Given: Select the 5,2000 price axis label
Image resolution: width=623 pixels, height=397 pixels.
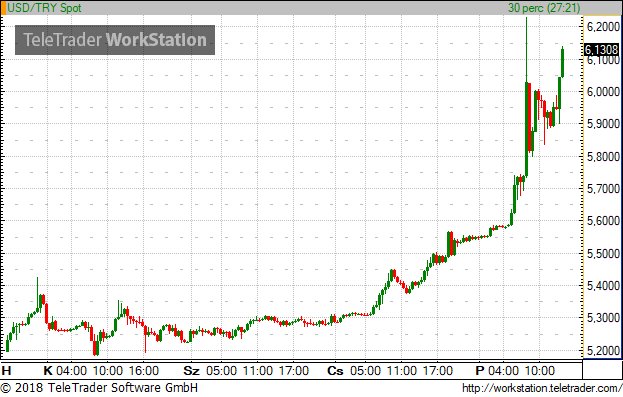Looking at the screenshot, I should (x=603, y=351).
